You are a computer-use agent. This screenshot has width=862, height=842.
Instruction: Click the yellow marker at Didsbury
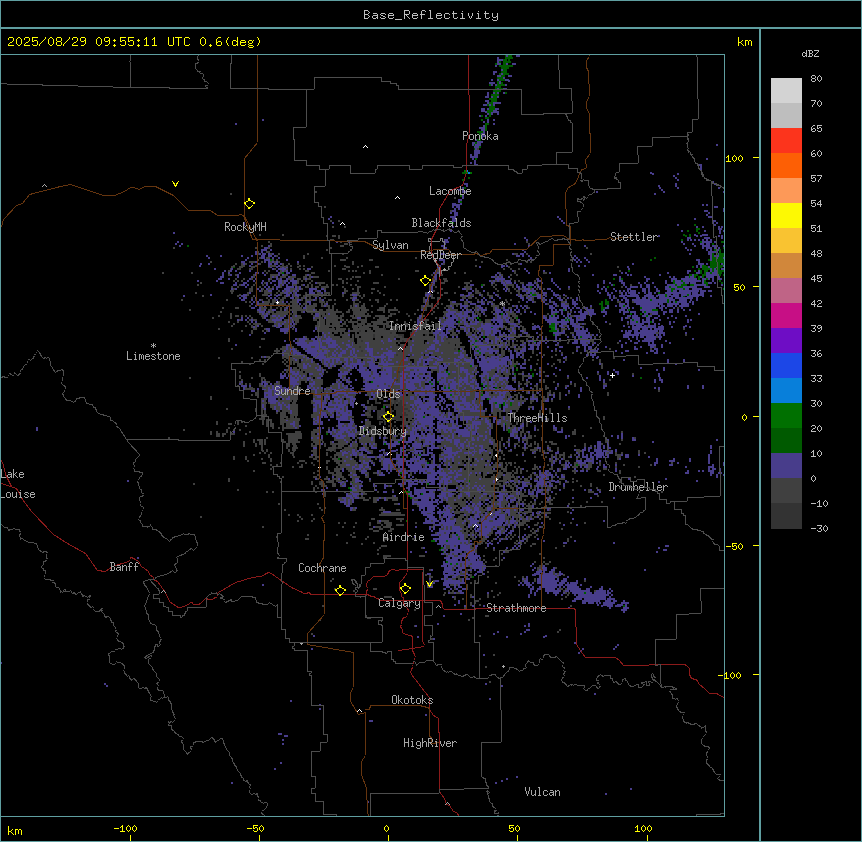[388, 417]
